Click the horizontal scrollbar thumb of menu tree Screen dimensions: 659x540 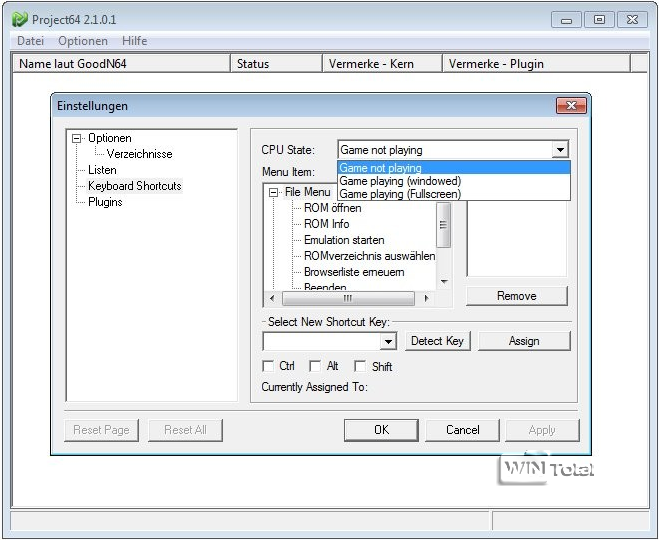[x=348, y=298]
